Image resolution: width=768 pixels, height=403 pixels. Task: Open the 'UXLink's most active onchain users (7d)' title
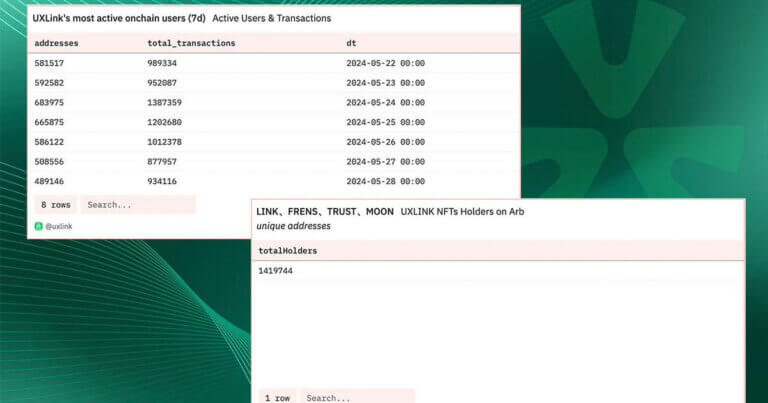click(x=118, y=18)
